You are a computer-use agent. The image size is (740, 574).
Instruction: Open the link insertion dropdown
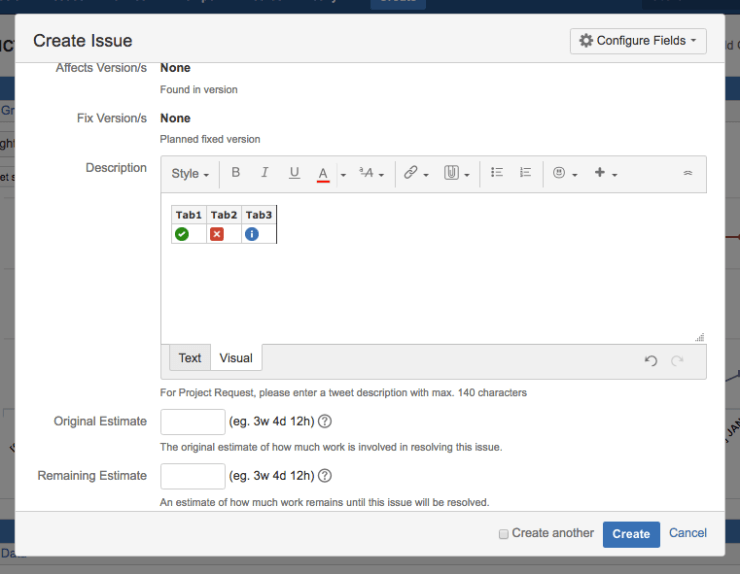point(415,173)
